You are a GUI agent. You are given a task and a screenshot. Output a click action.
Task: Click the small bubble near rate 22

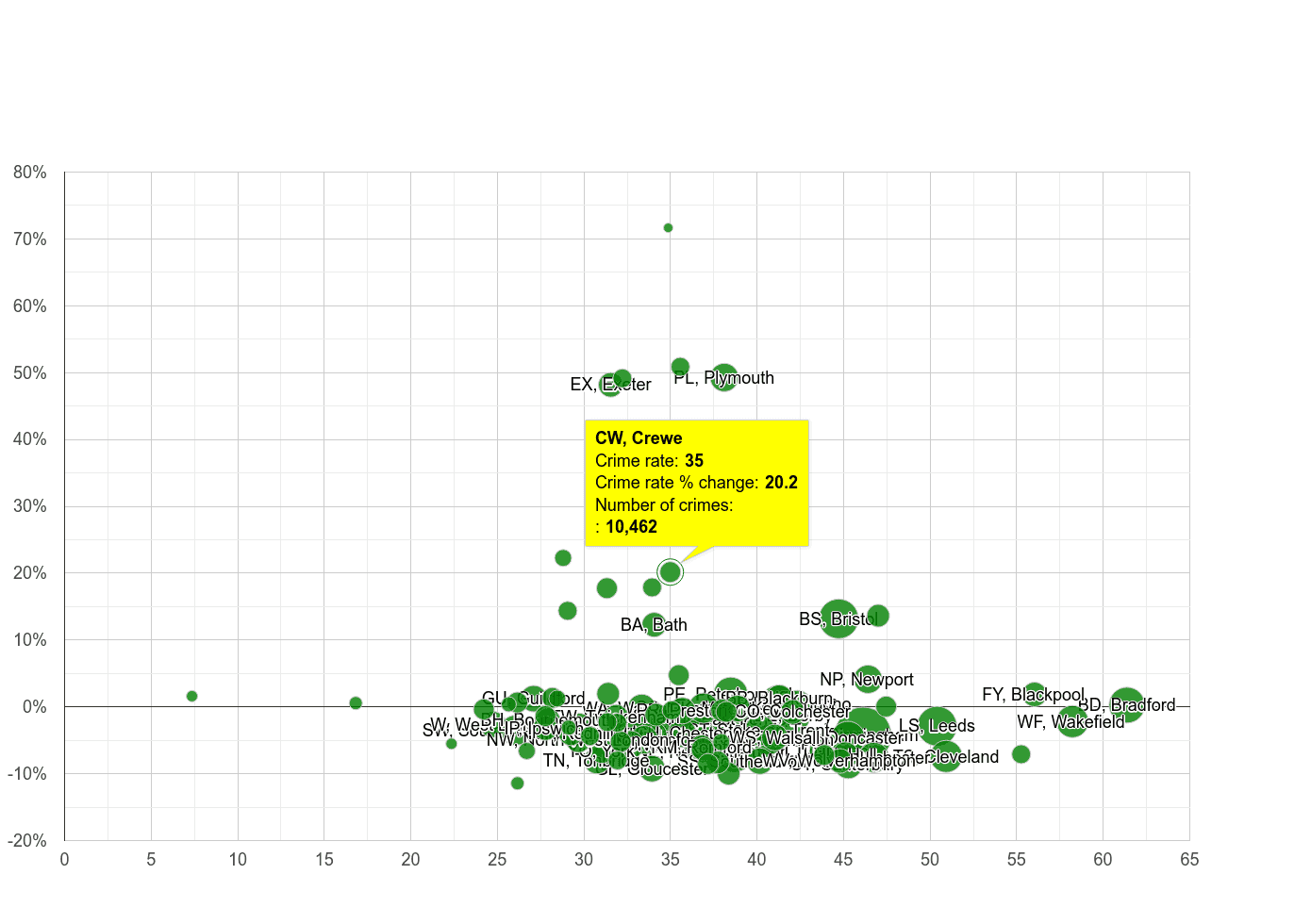tap(451, 744)
